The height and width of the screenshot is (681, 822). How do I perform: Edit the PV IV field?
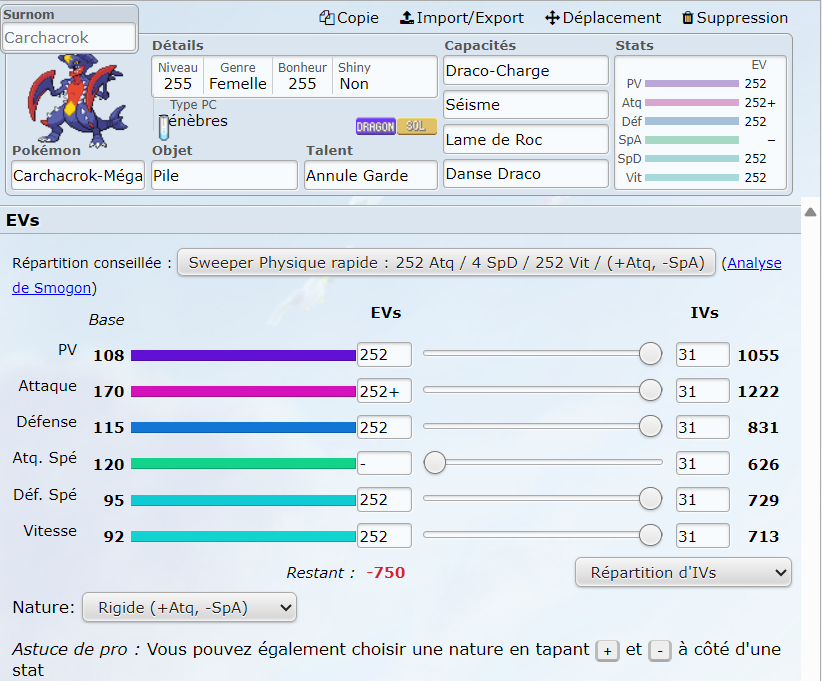702,354
